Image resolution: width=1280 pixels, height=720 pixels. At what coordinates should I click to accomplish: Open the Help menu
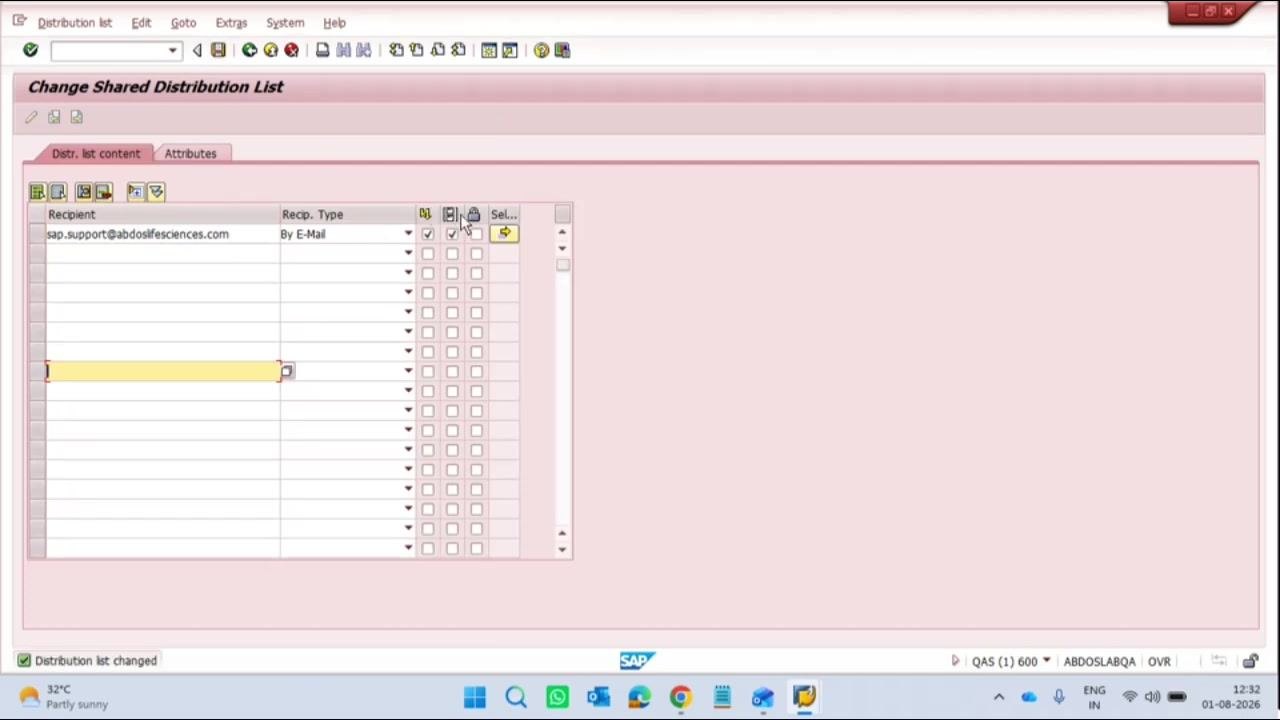(x=334, y=22)
